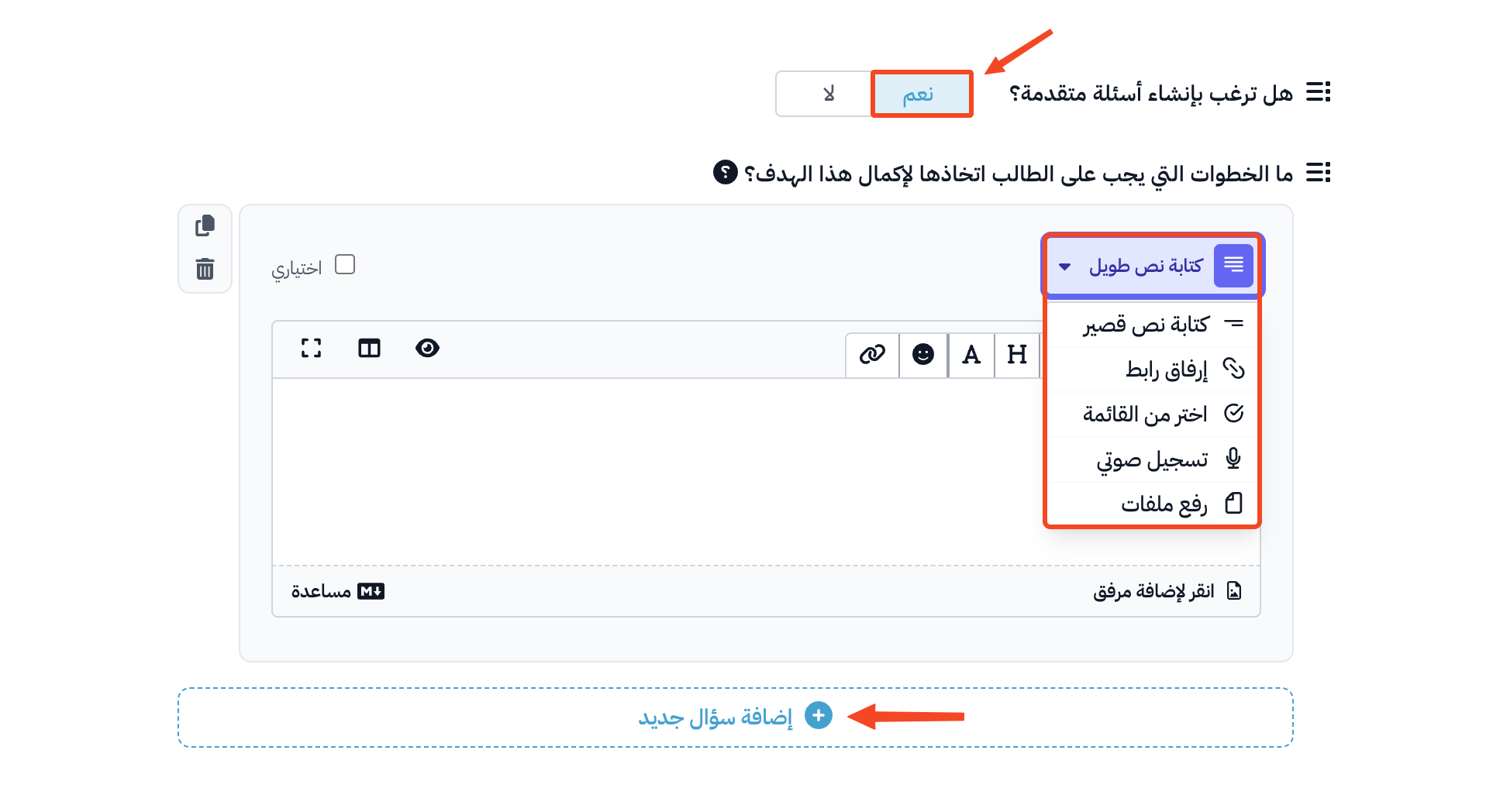Viewport: 1493px width, 812px height.
Task: Tick the اختياري checkbox
Action: coord(345,265)
